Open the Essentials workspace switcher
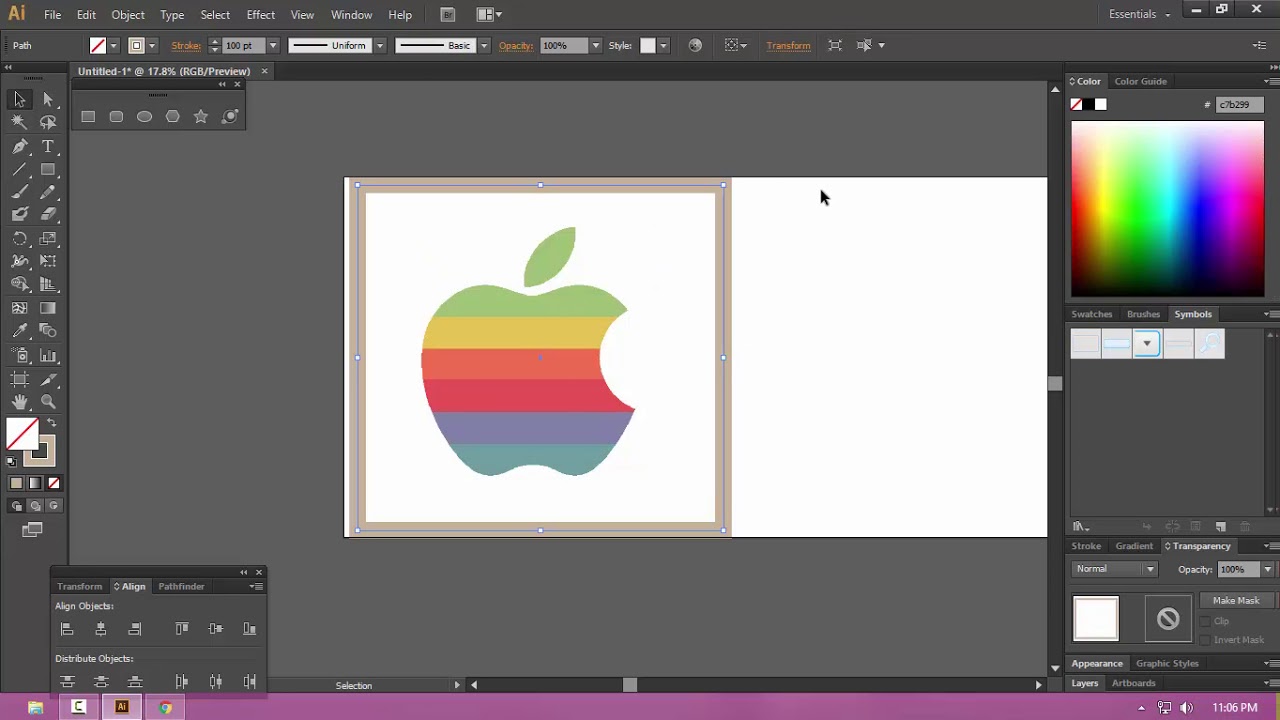This screenshot has height=720, width=1280. click(1139, 14)
